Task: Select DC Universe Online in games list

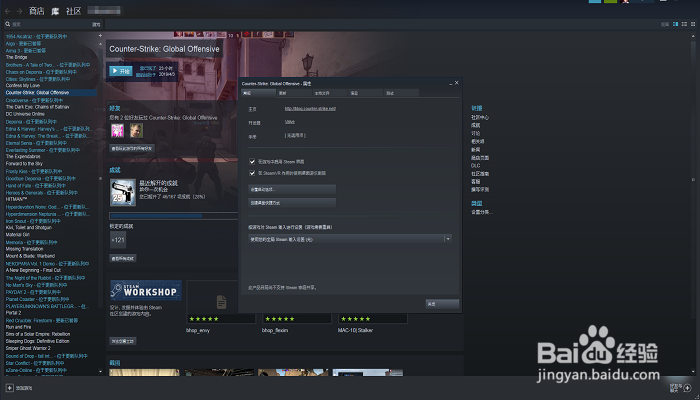Action: tap(25, 114)
